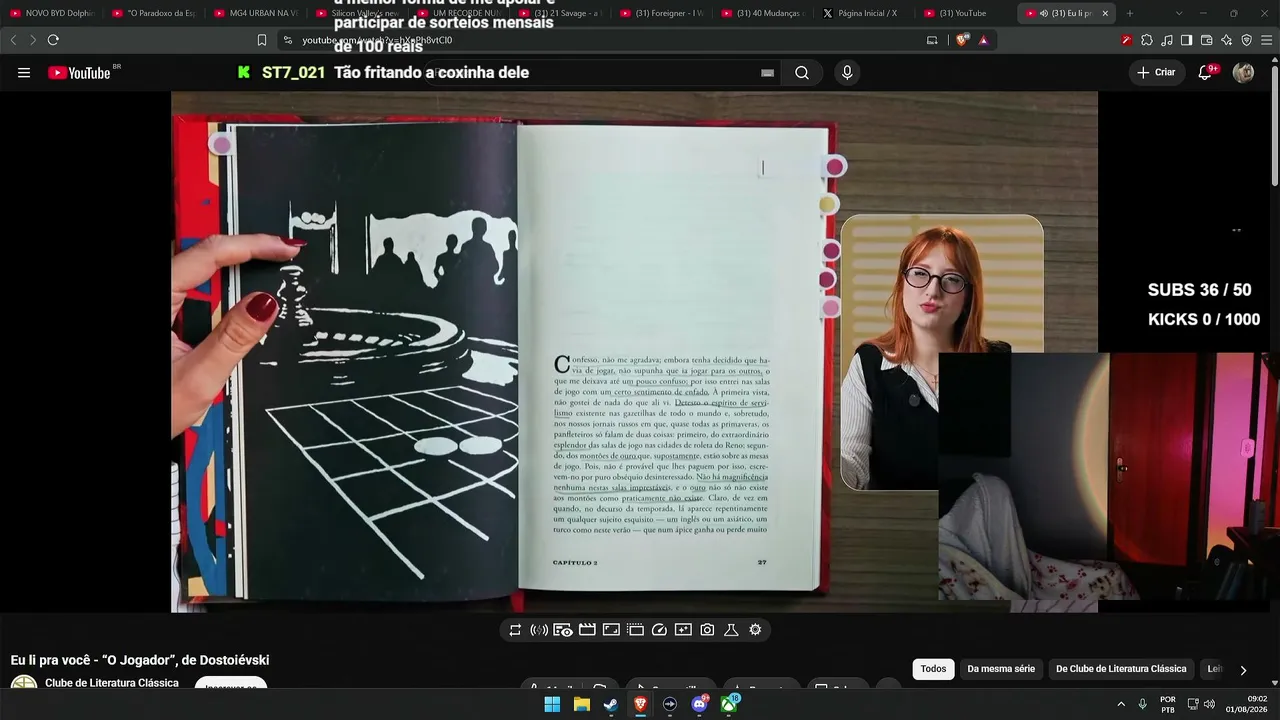Toggle the audio boost waves icon
This screenshot has width=1280, height=720.
pyautogui.click(x=539, y=630)
